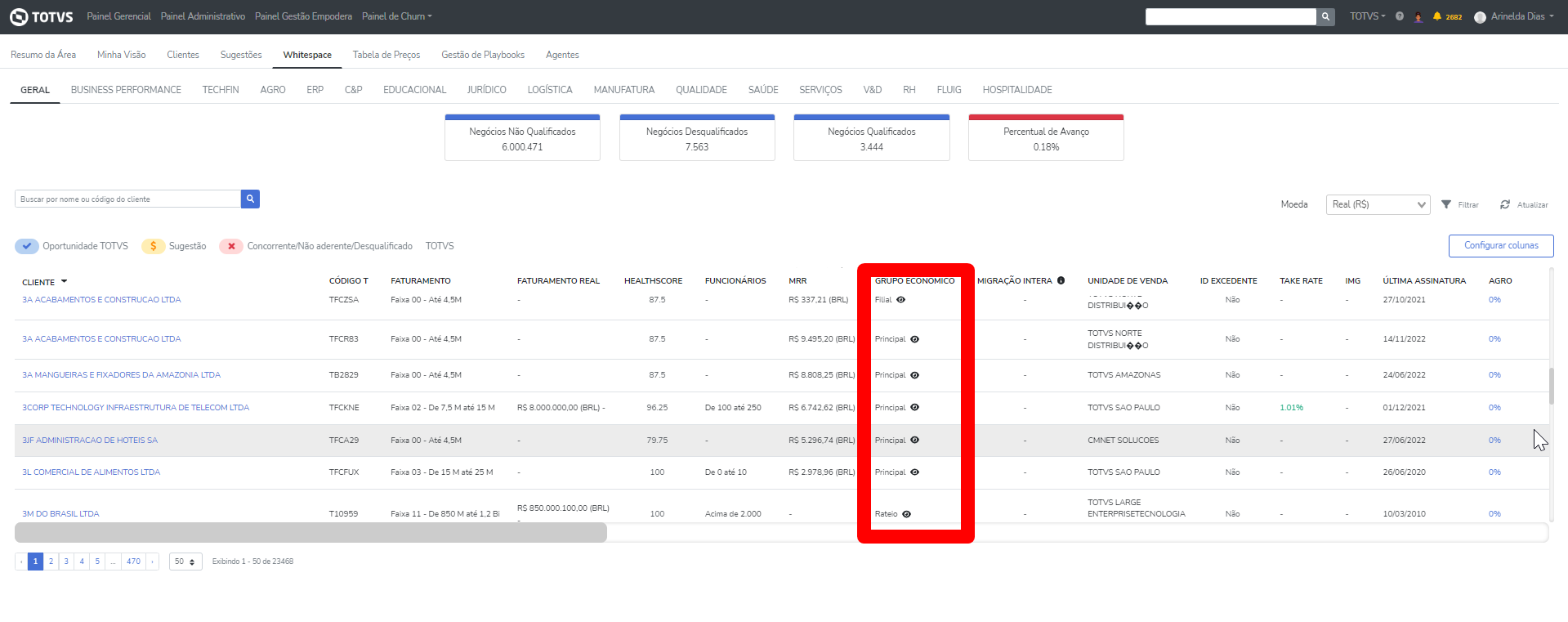Click the Negócios Desqualificados card

697,138
